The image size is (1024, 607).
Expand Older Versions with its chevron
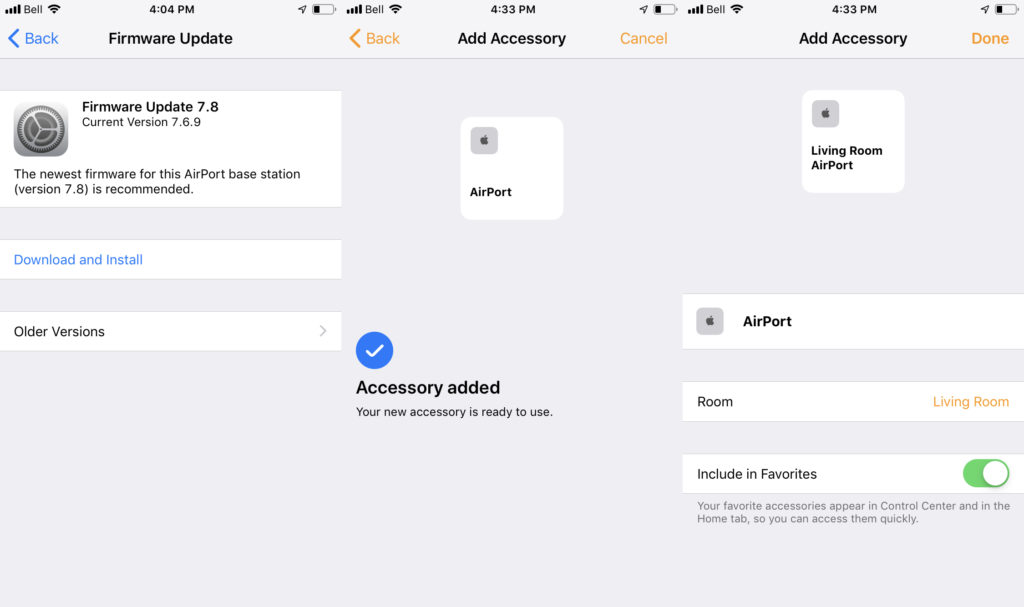pos(323,331)
